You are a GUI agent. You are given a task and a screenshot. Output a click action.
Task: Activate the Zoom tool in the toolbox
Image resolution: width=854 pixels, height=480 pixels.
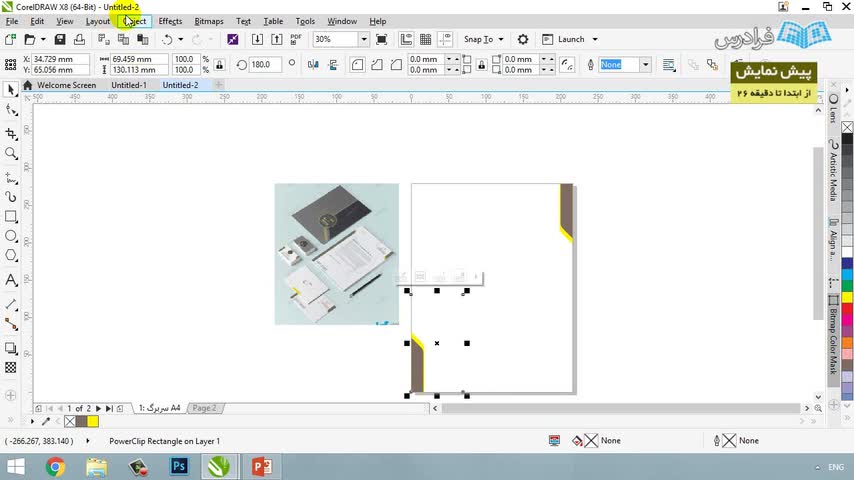click(x=11, y=154)
